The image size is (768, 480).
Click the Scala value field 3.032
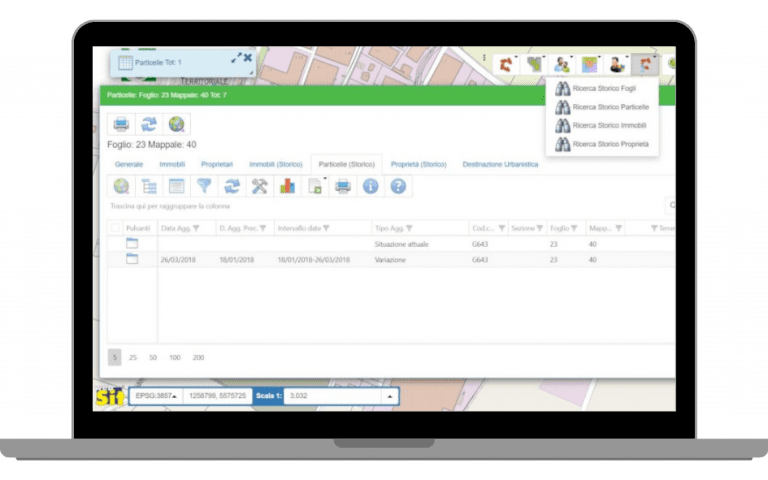[333, 396]
